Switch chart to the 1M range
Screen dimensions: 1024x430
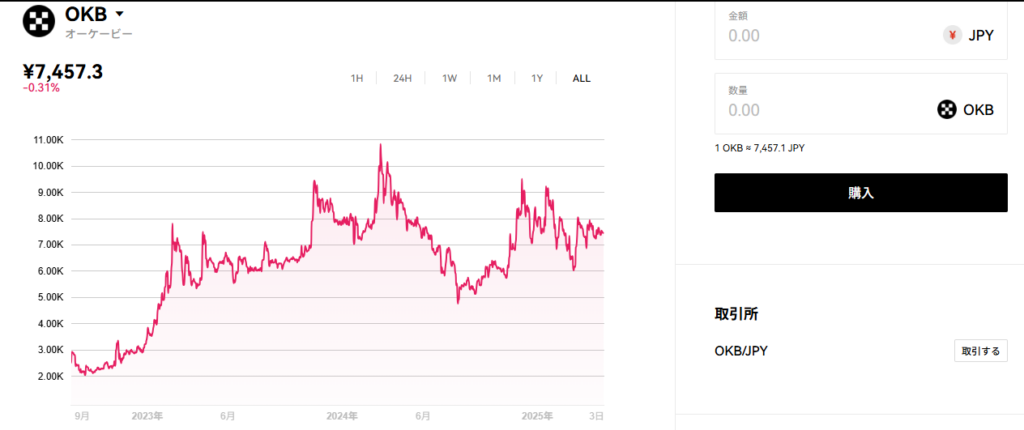coord(494,78)
